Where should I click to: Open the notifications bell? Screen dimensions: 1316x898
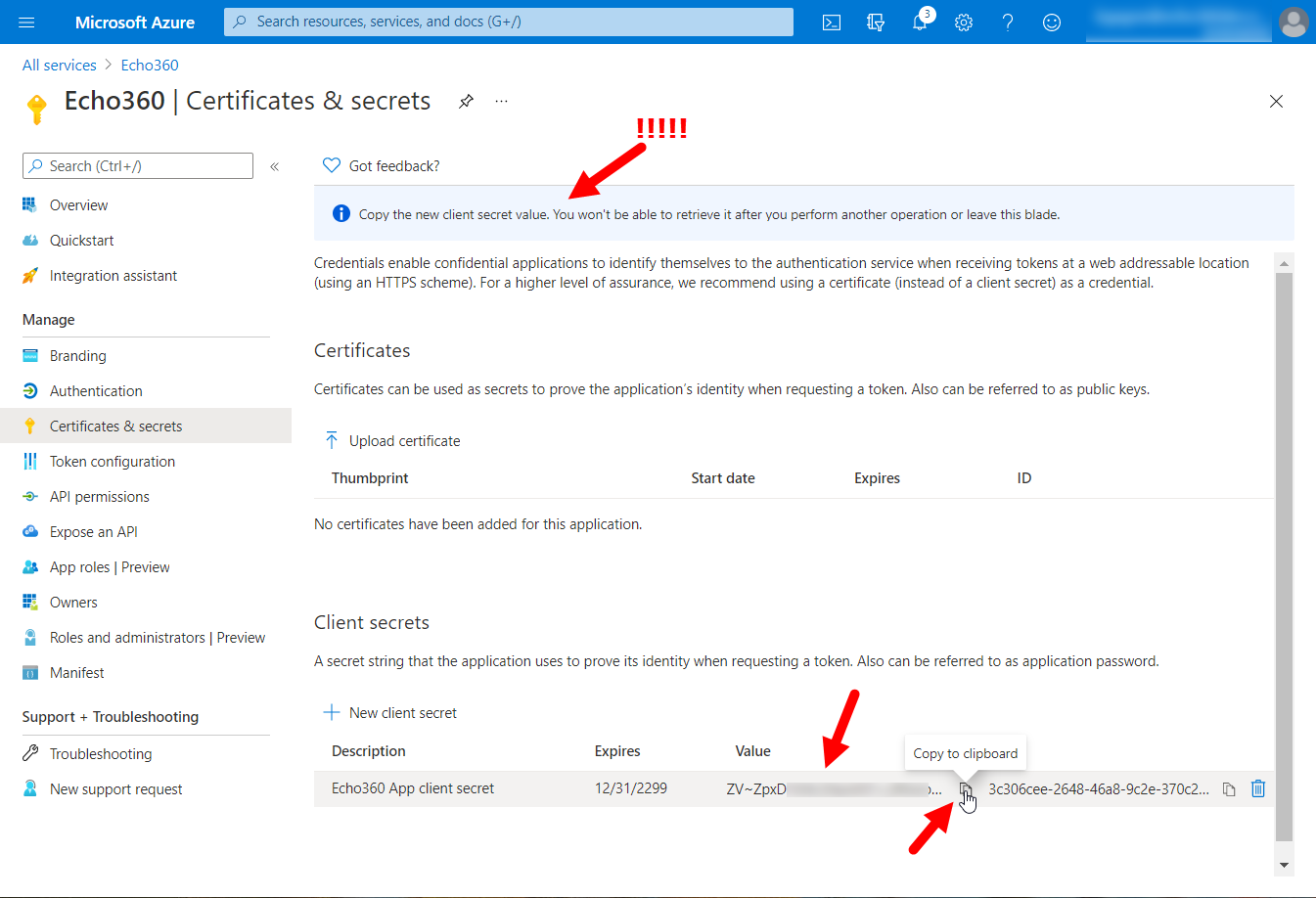(x=920, y=22)
